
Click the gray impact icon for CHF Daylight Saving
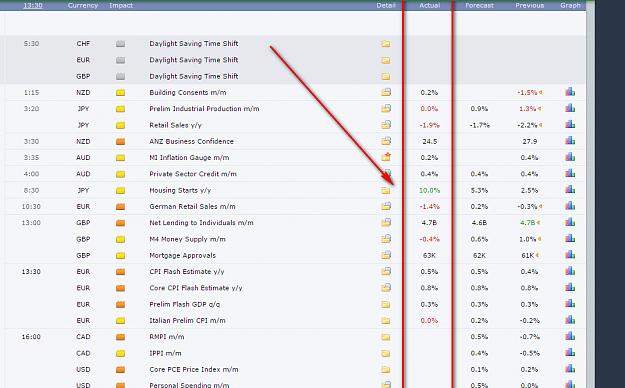[x=120, y=44]
